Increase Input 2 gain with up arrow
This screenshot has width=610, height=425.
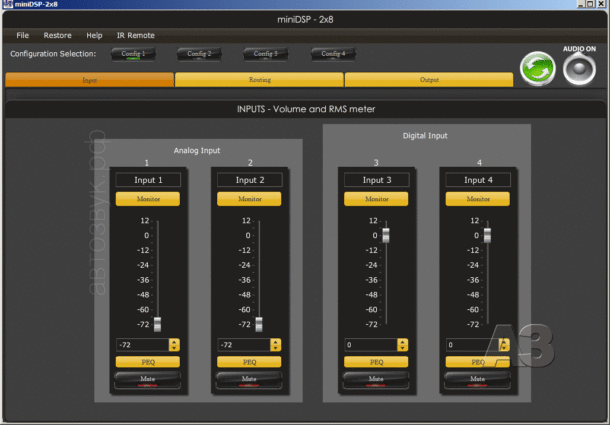click(x=276, y=342)
